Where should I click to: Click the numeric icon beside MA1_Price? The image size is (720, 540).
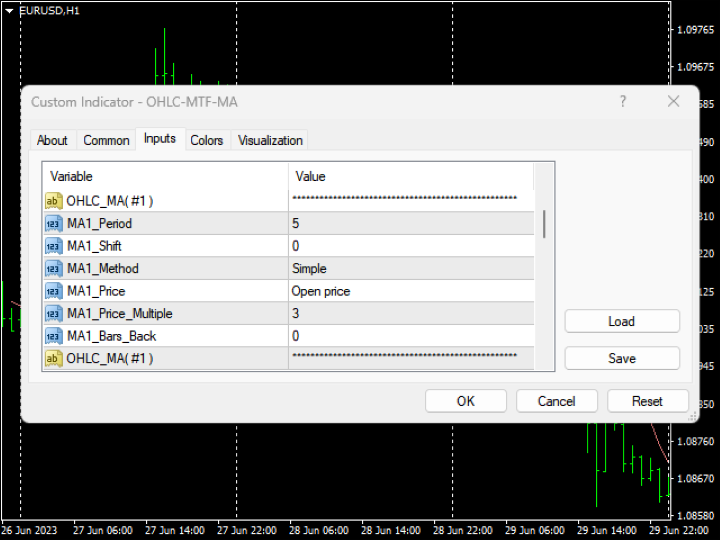[54, 291]
